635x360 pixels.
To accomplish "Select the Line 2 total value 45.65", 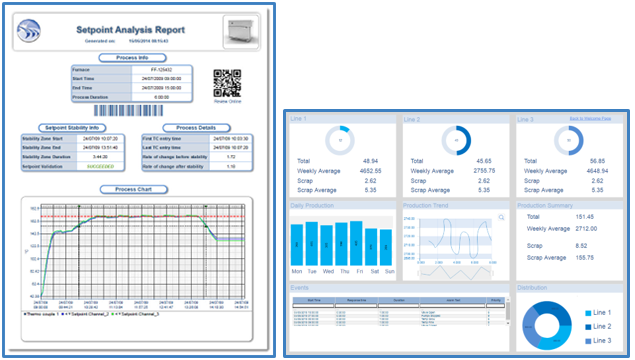I will click(484, 161).
